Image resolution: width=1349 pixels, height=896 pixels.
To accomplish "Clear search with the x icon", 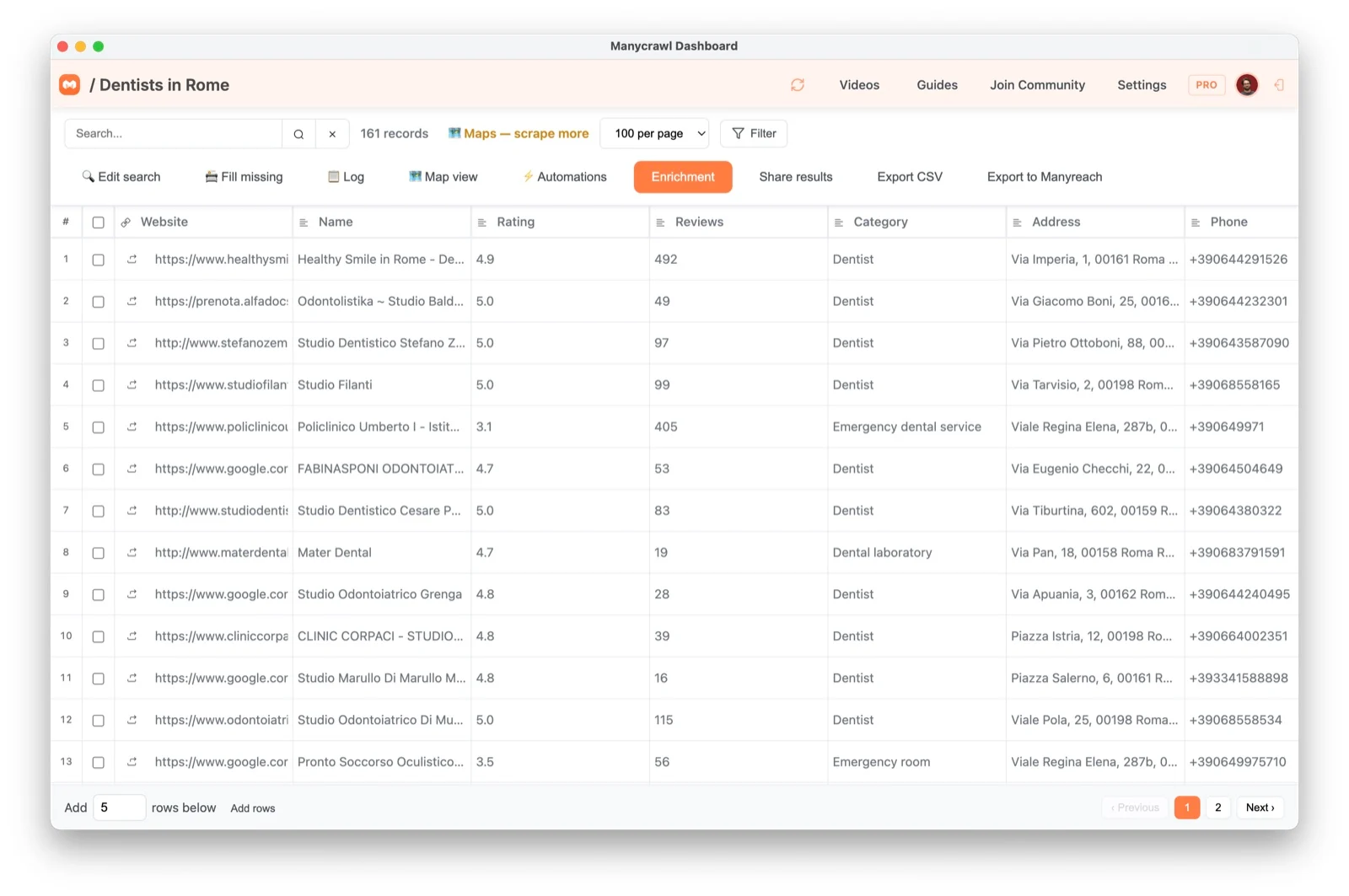I will [332, 134].
